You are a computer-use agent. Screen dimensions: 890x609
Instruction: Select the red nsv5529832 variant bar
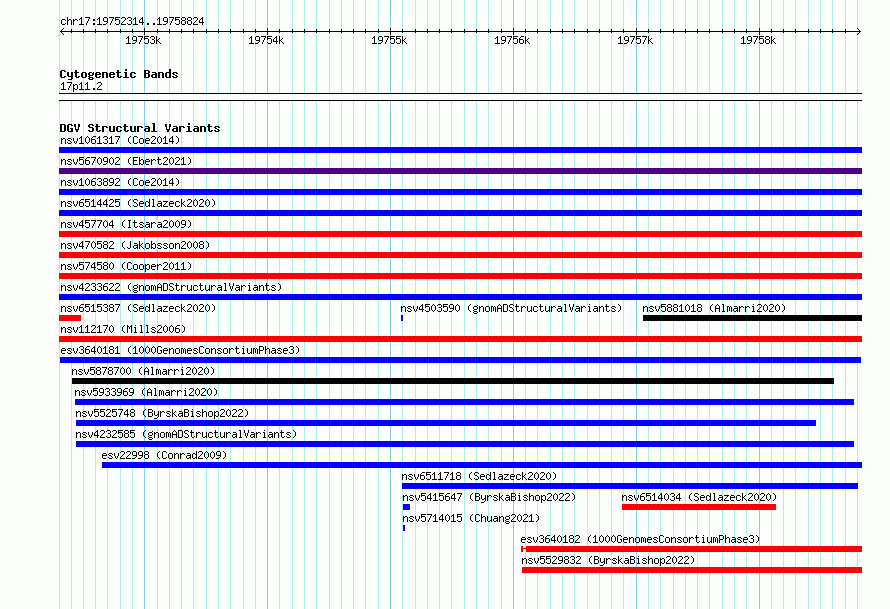[x=692, y=570]
